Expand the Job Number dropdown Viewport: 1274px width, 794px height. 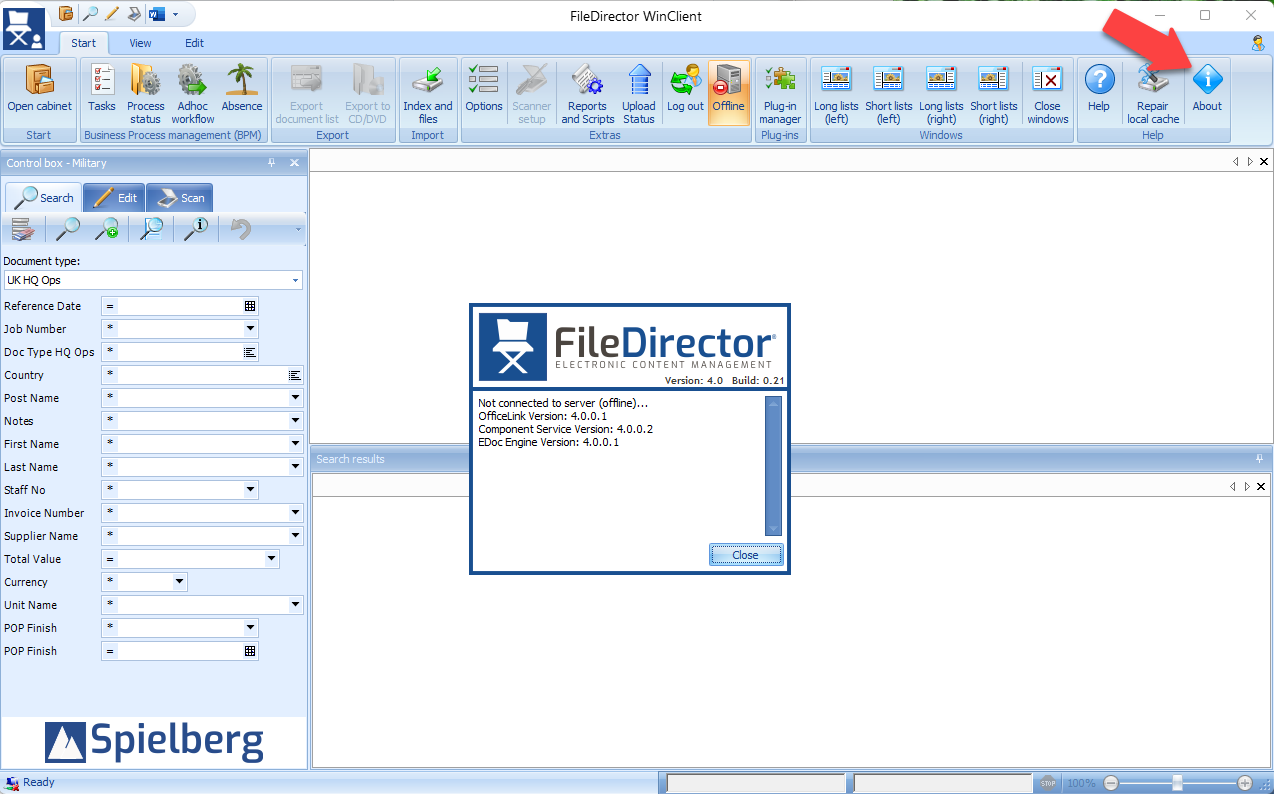click(x=250, y=329)
